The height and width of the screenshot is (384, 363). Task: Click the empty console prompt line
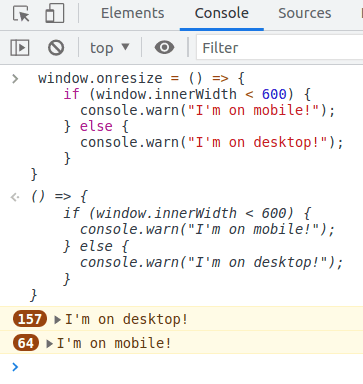pos(181,367)
